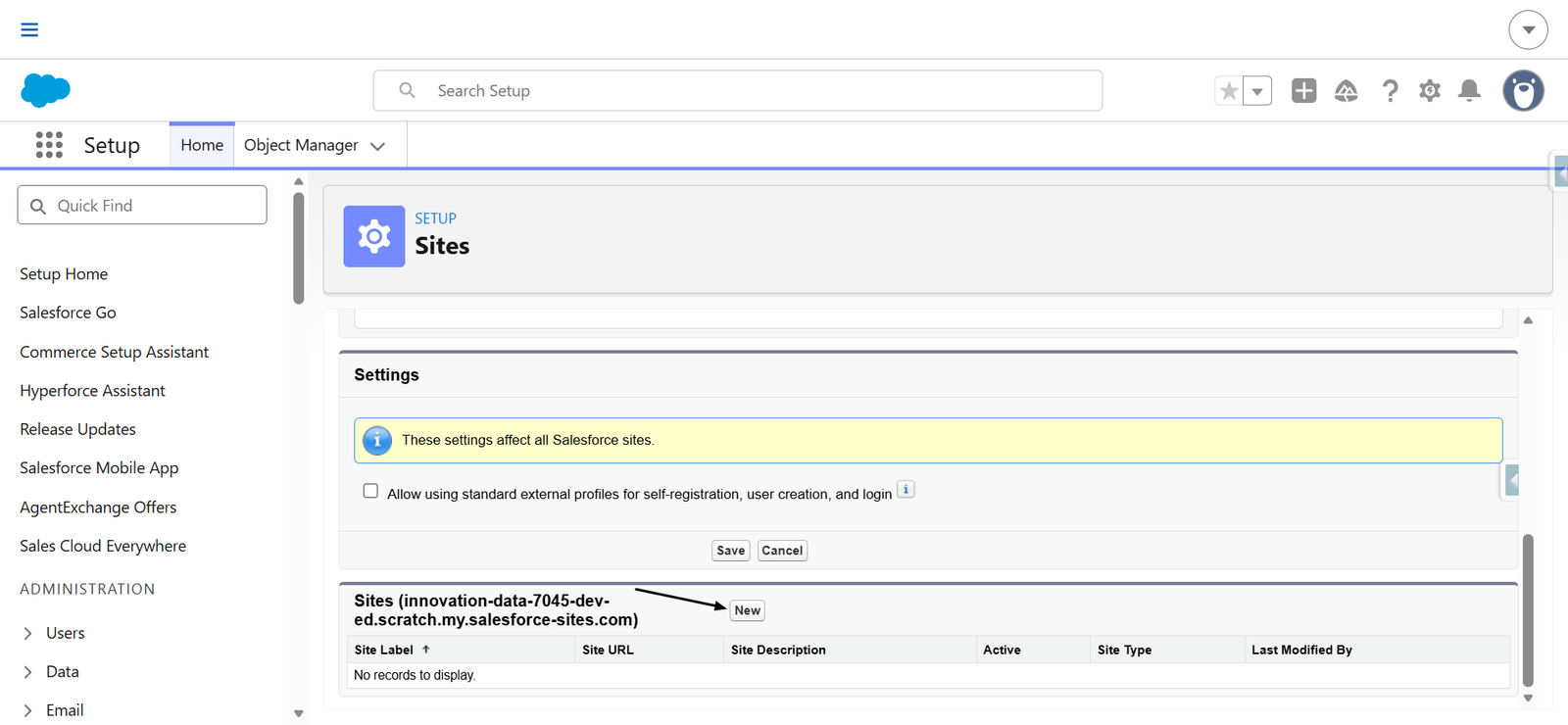1568x725 pixels.
Task: Open Setup Home in sidebar
Action: click(64, 274)
